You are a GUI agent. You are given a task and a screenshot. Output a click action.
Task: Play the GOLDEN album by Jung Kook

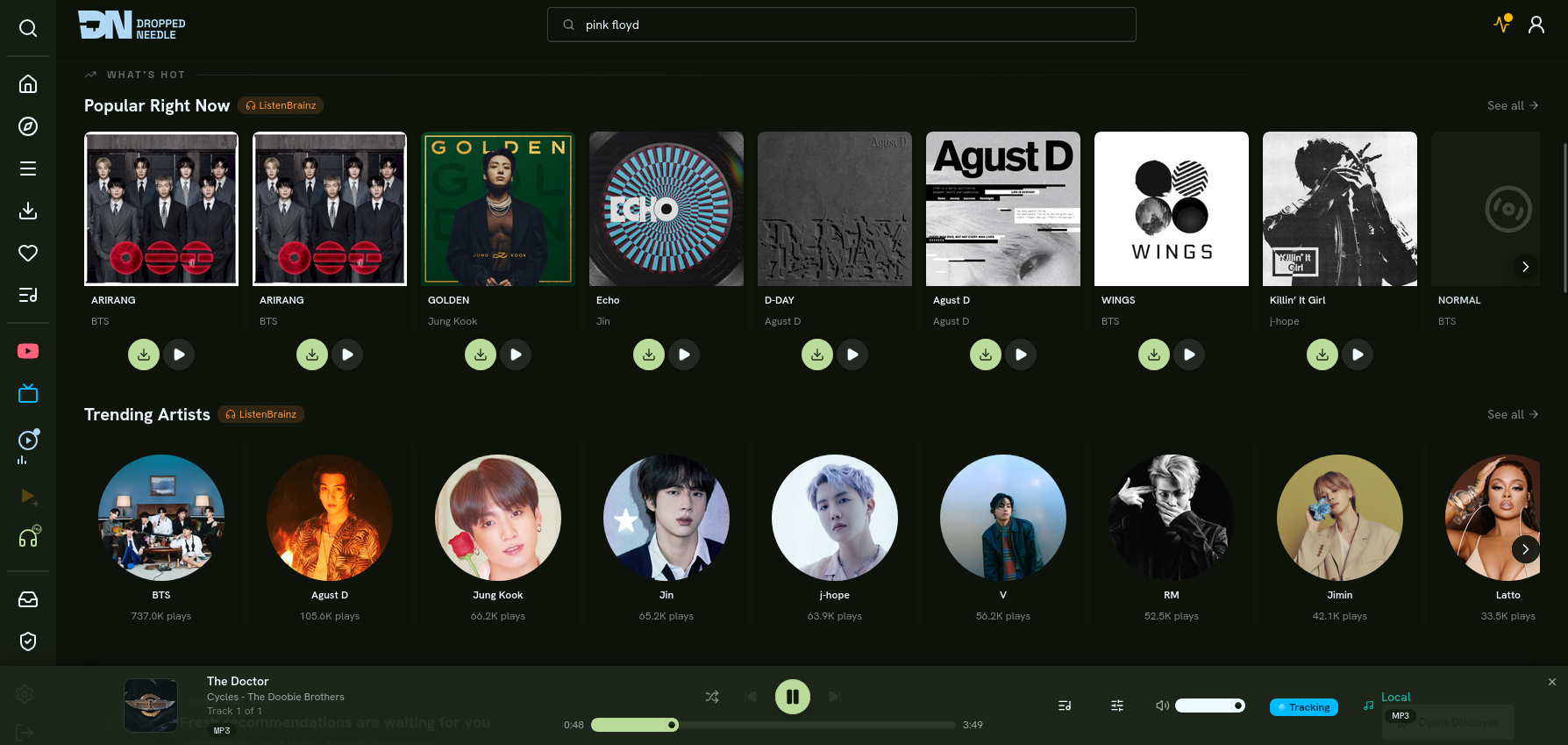pyautogui.click(x=516, y=355)
